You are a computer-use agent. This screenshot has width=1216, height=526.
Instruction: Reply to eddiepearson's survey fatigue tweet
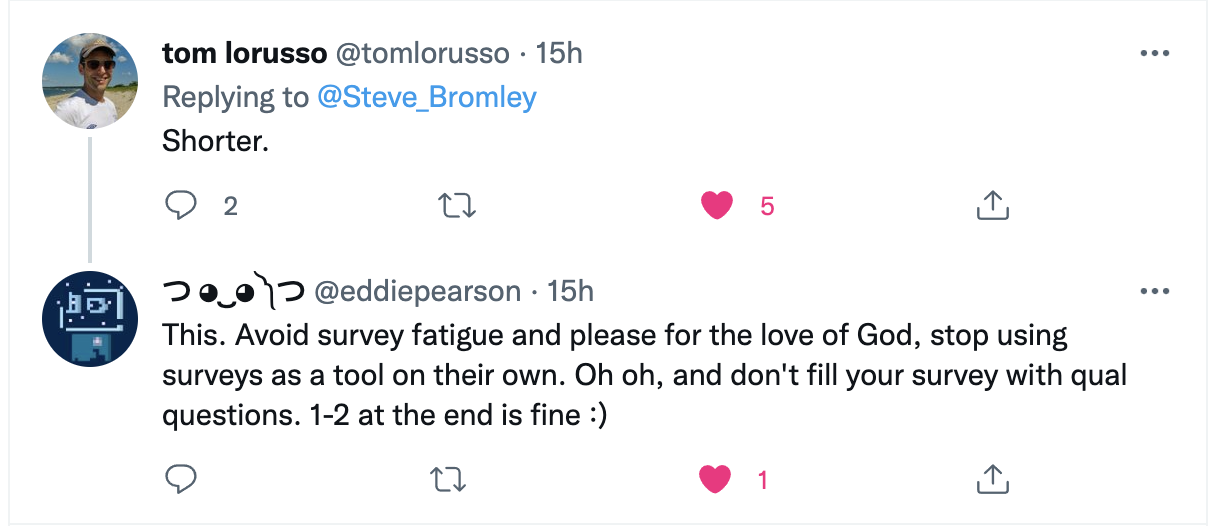pyautogui.click(x=180, y=480)
